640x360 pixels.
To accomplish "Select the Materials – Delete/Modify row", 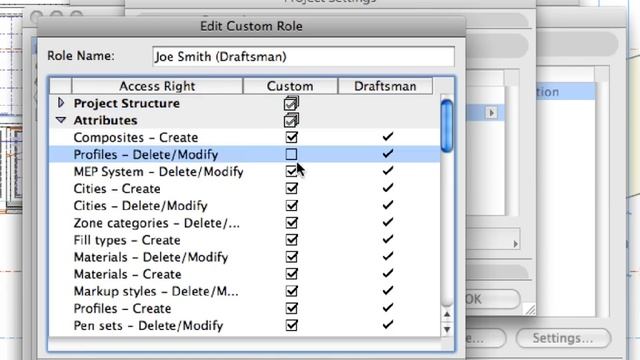I will (x=245, y=257).
